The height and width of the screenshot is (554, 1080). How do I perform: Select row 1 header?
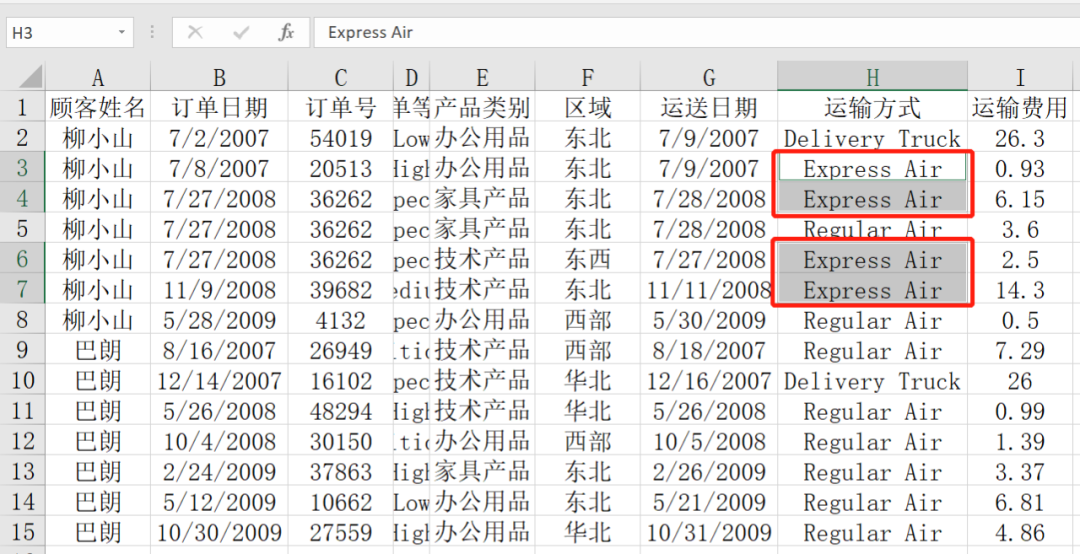(23, 107)
